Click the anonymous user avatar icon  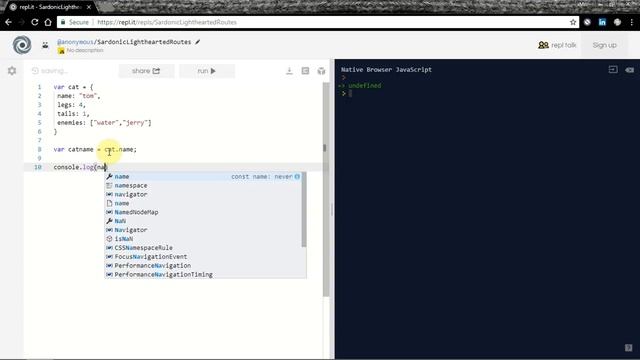pos(45,45)
